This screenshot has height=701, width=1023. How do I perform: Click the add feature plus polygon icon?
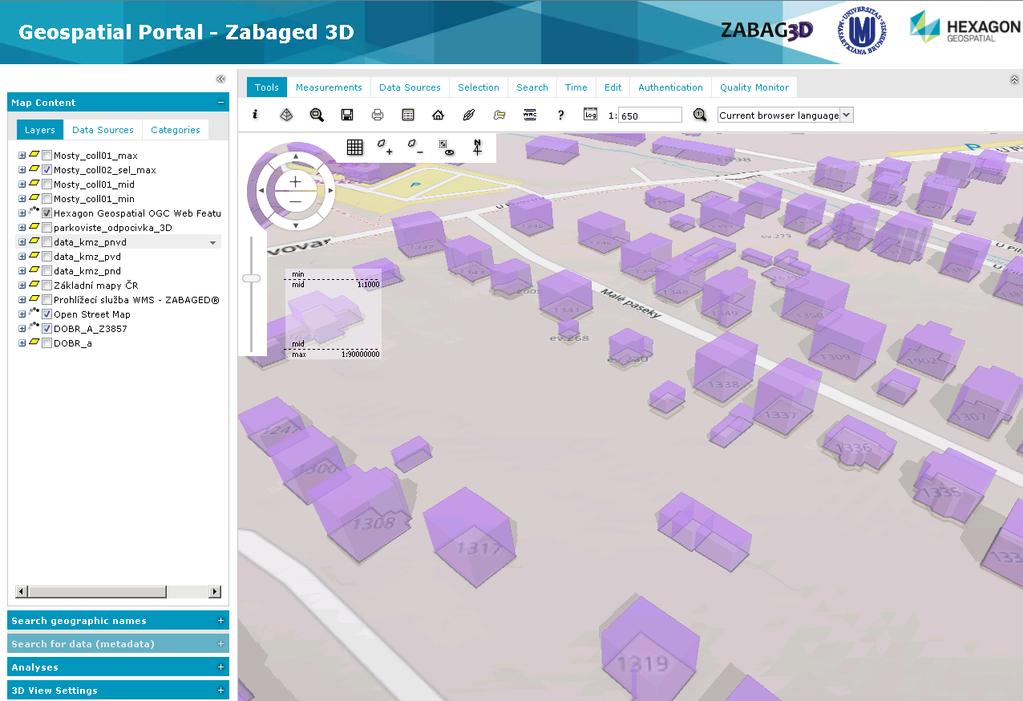pyautogui.click(x=385, y=148)
